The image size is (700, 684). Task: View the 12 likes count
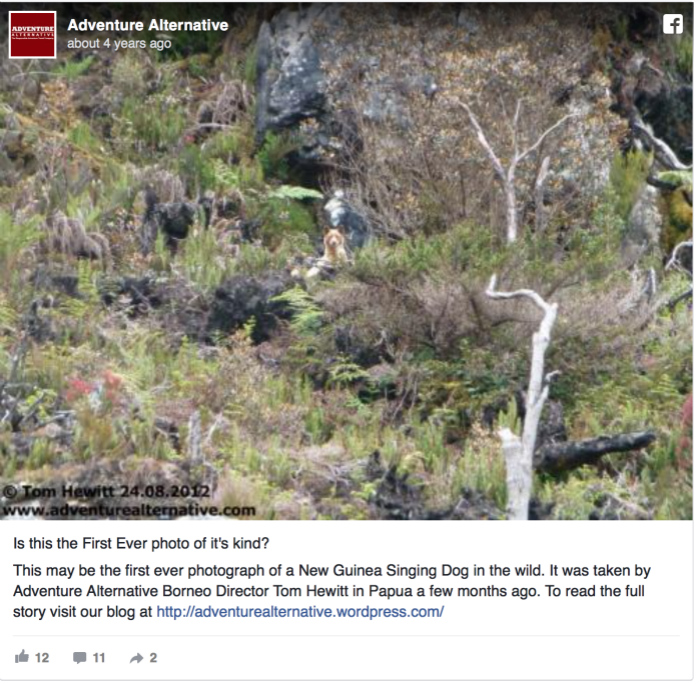tap(42, 658)
